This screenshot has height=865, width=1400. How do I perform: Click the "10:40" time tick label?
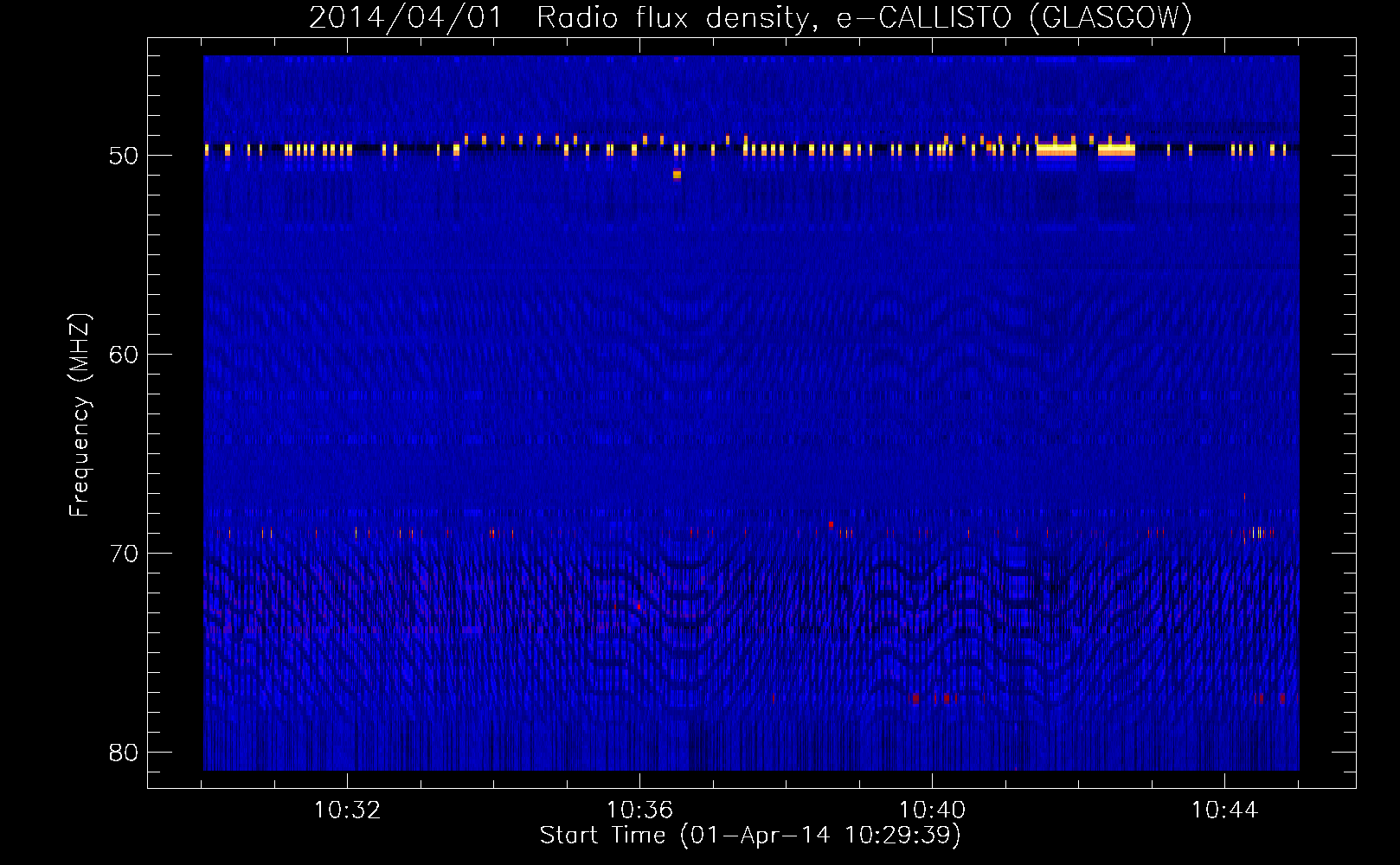point(932,811)
